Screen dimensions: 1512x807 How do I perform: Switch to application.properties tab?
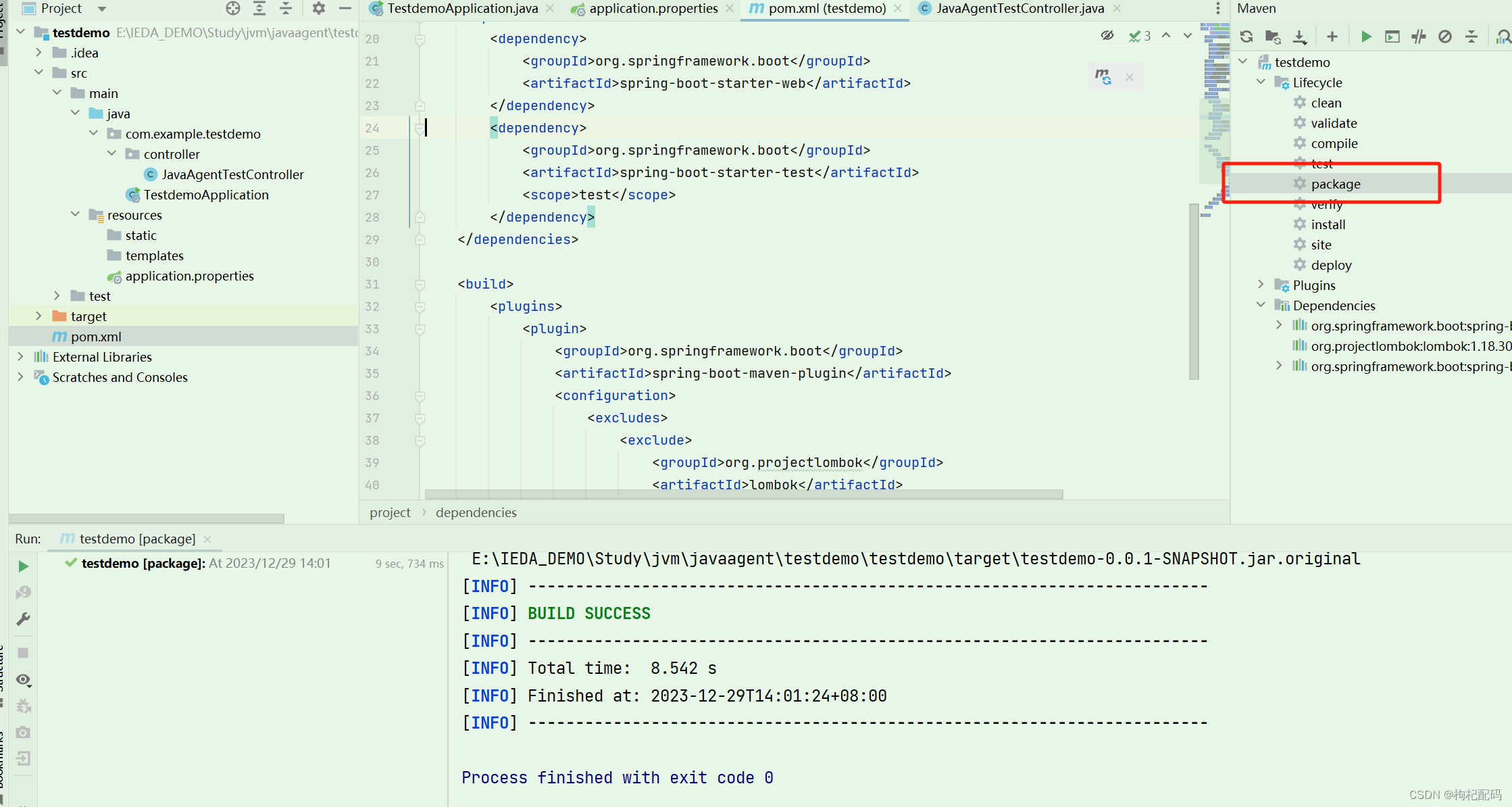(x=653, y=9)
